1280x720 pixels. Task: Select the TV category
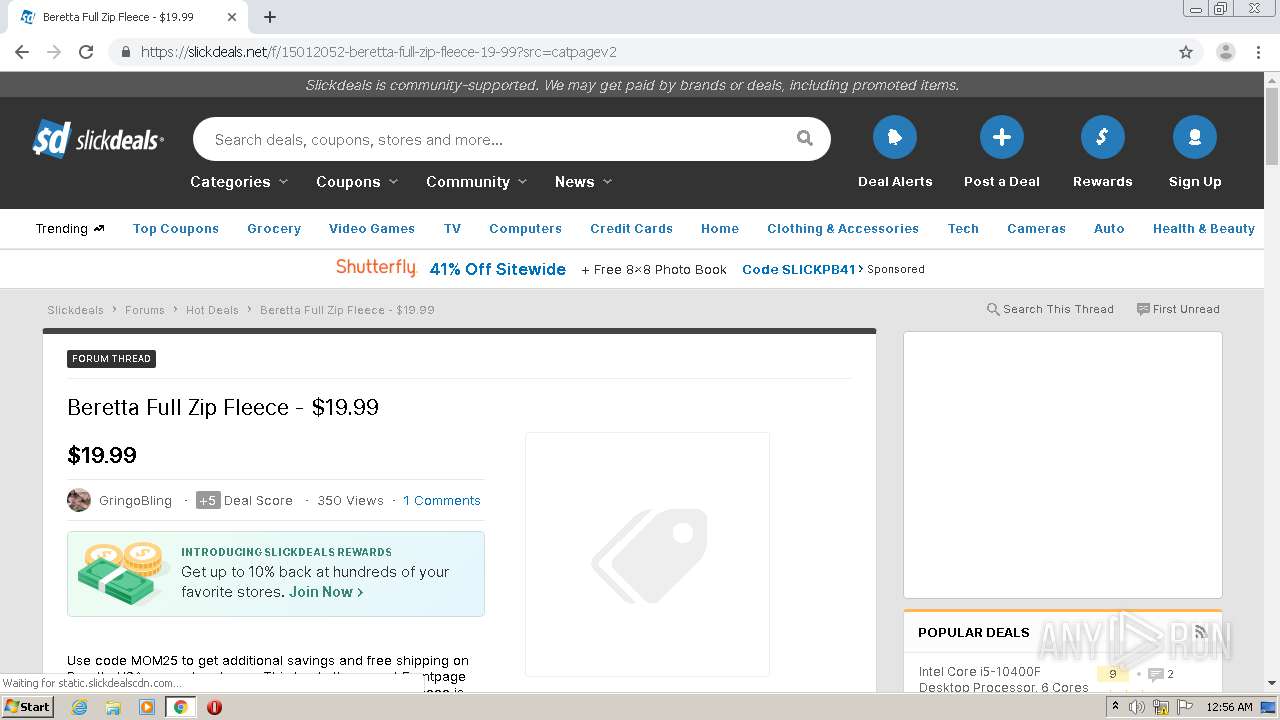point(452,229)
